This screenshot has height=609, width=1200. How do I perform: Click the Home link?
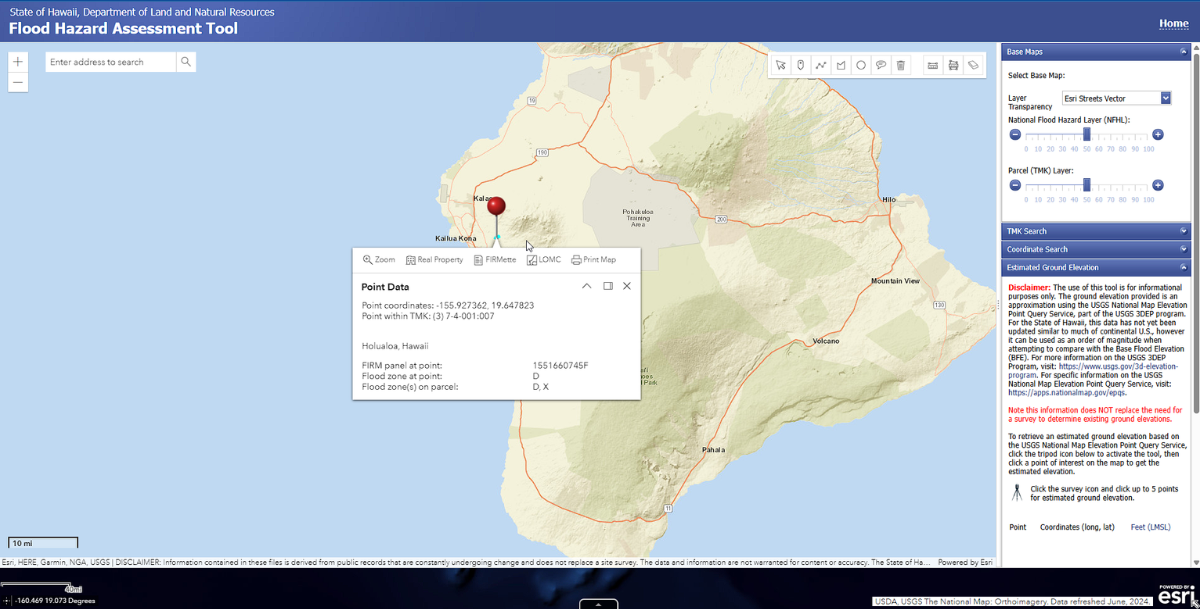click(1172, 22)
